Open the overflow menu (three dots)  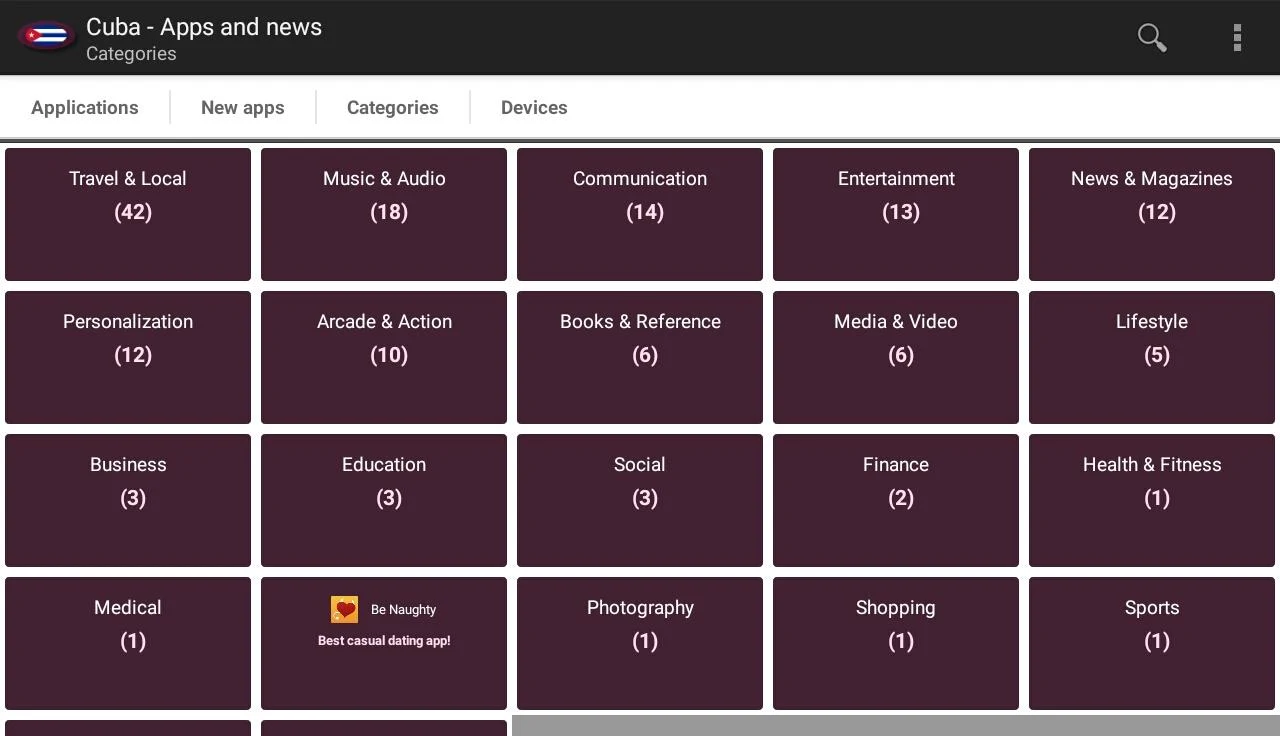pos(1237,37)
